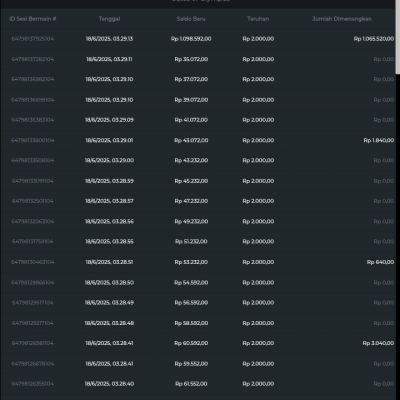This screenshot has width=400, height=400.
Task: Select the win amount 'Rp 1.065.520,00'
Action: coord(374,39)
